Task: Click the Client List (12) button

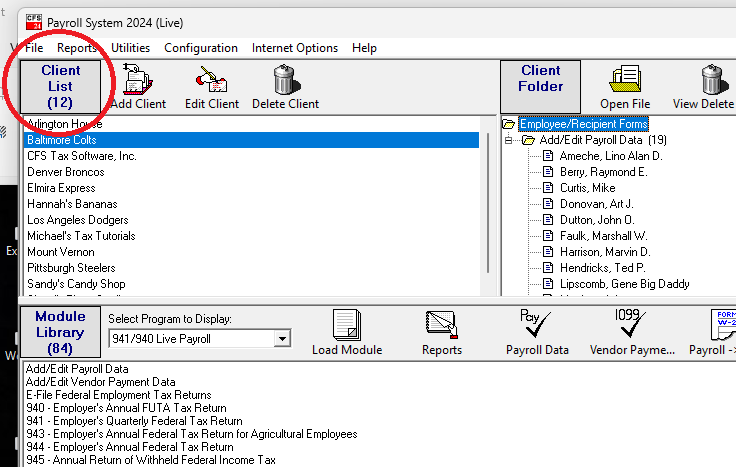Action: 61,86
